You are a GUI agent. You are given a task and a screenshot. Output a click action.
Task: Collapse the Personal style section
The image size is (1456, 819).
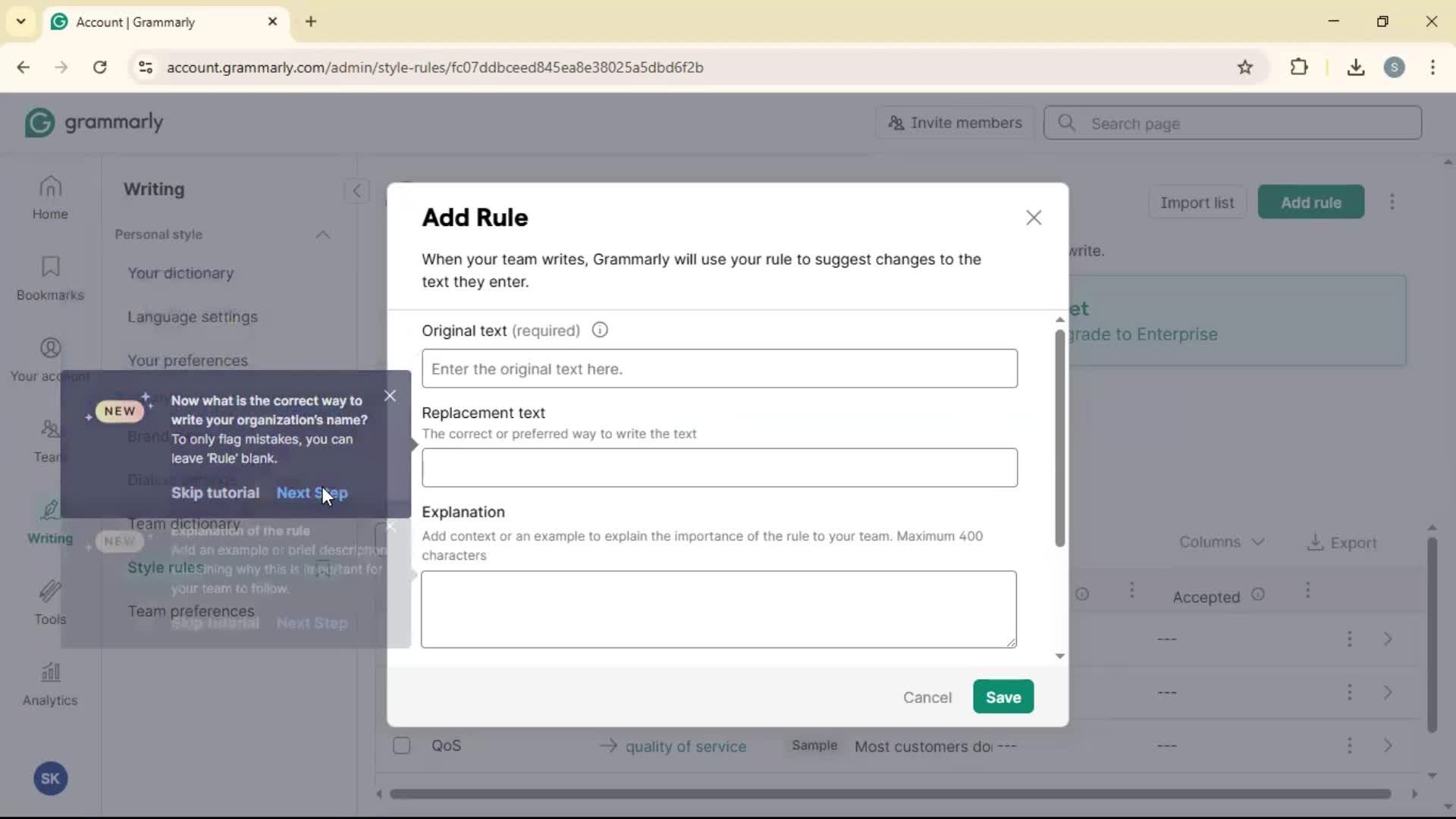pyautogui.click(x=322, y=234)
